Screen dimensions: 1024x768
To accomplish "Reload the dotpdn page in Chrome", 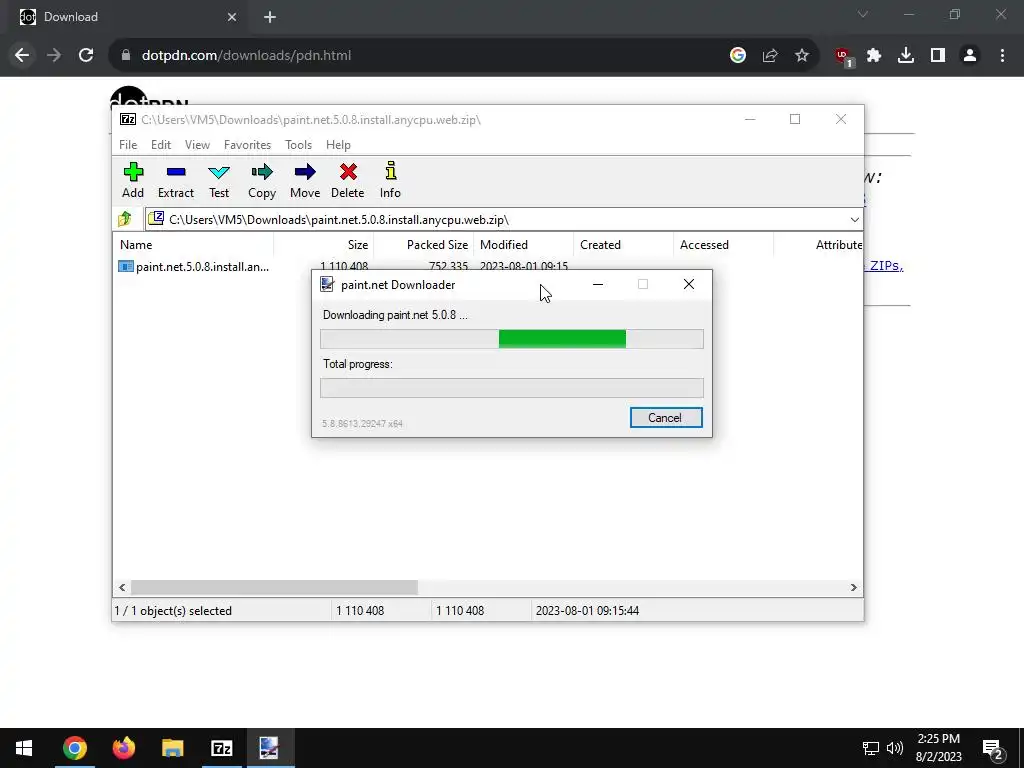I will point(86,56).
